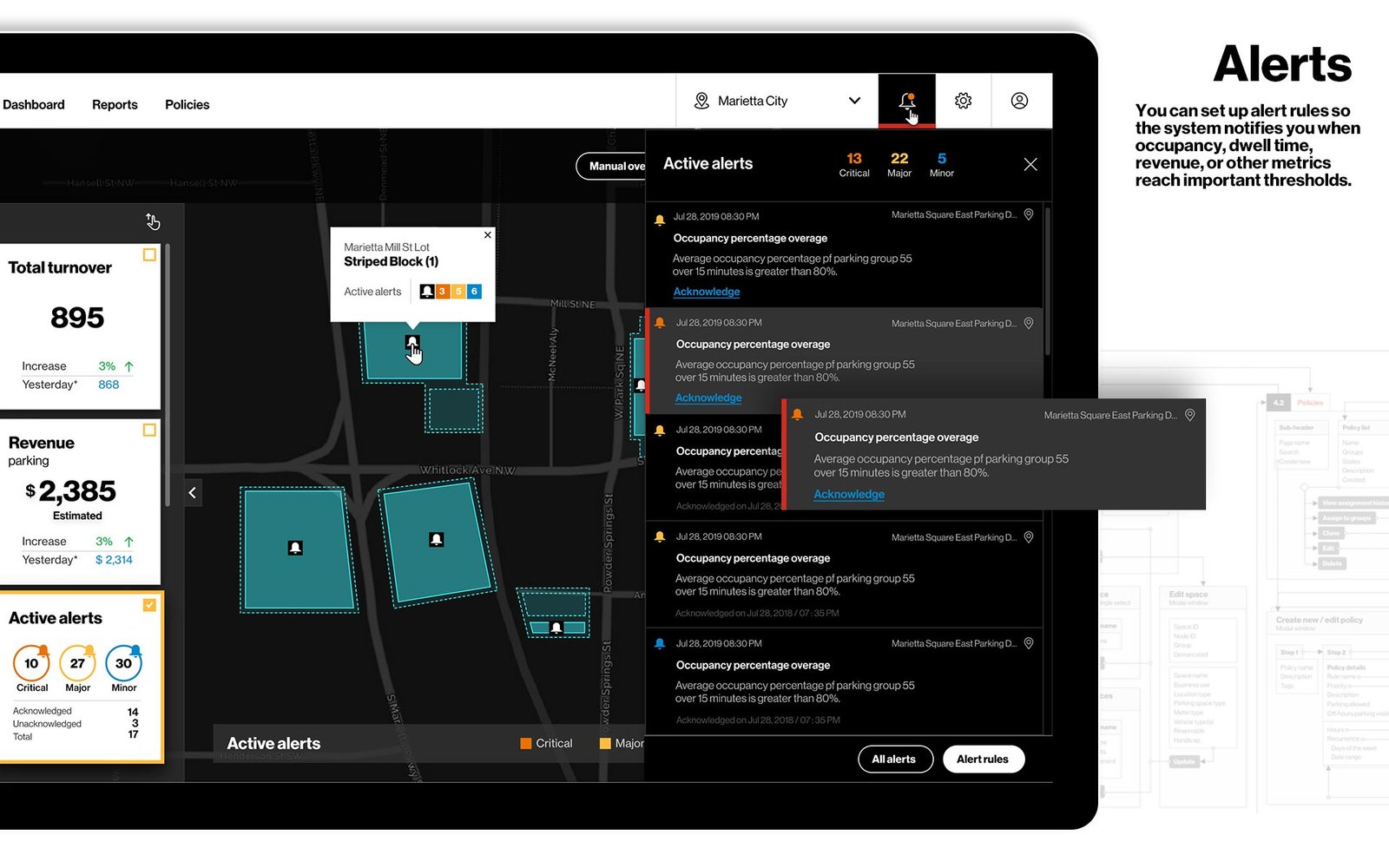The width and height of the screenshot is (1389, 868).
Task: Click the 30 Minor alerts circle
Action: coord(123,663)
